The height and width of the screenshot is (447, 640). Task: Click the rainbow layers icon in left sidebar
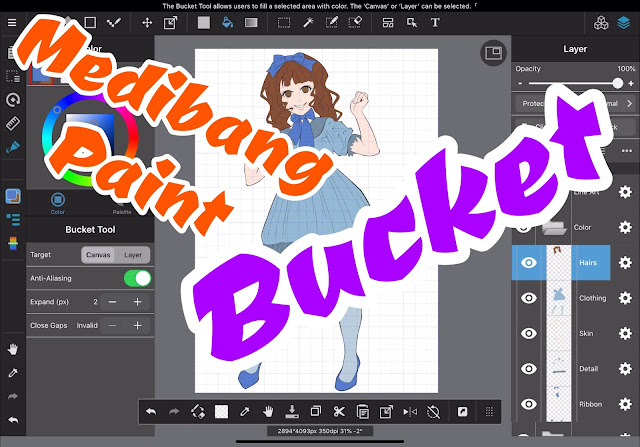[13, 243]
